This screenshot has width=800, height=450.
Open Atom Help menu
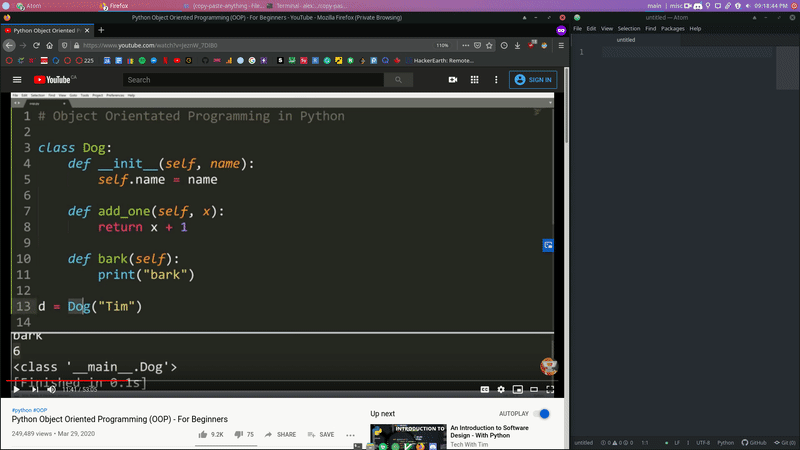[695, 29]
